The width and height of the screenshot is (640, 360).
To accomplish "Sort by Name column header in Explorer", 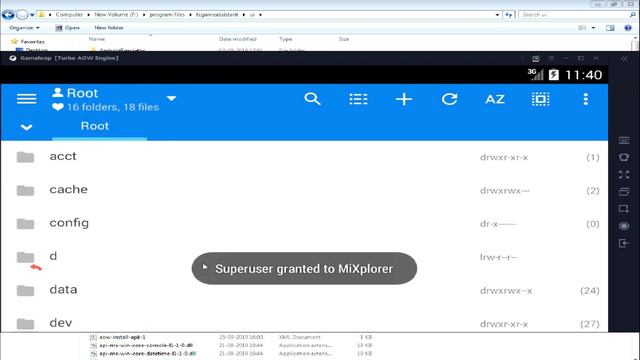I will click(x=97, y=39).
